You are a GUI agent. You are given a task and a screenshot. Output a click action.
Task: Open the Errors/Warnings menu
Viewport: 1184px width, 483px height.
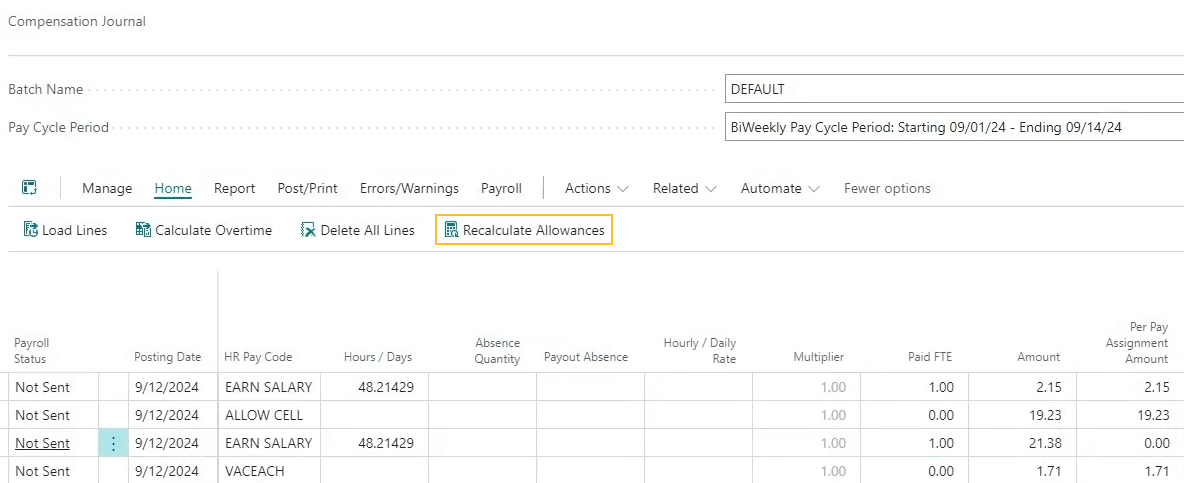(x=409, y=188)
